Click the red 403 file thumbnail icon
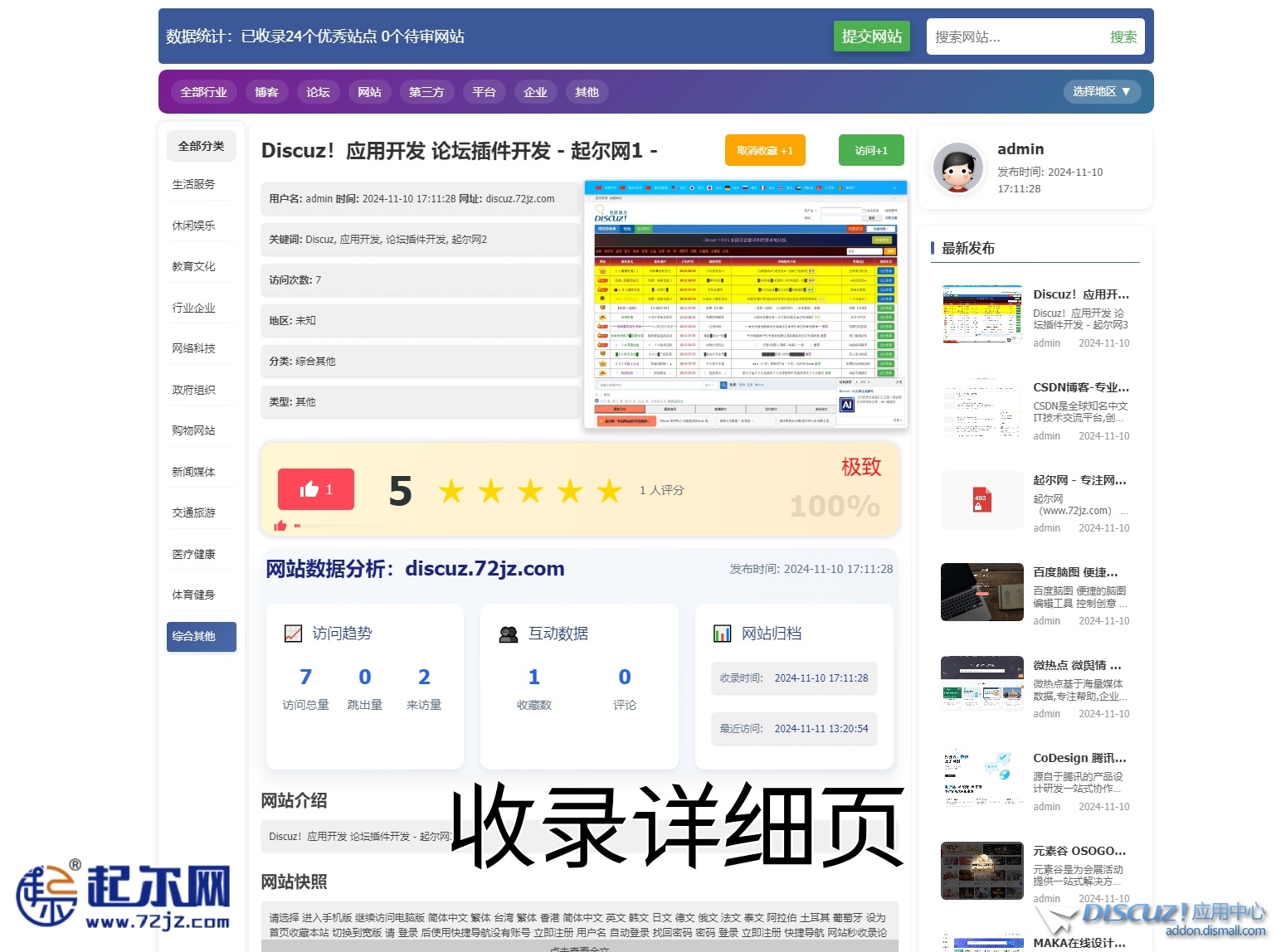The height and width of the screenshot is (952, 1281). [x=981, y=500]
